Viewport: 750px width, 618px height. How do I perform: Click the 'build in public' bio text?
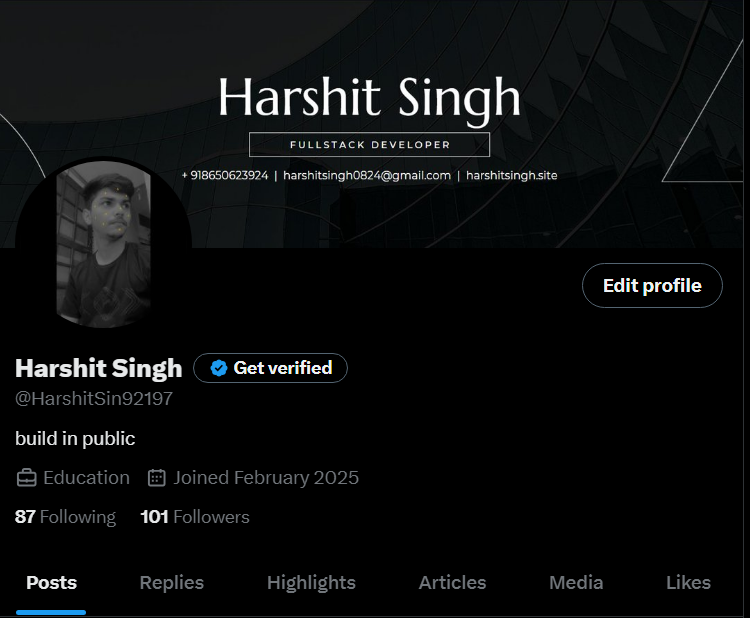75,439
